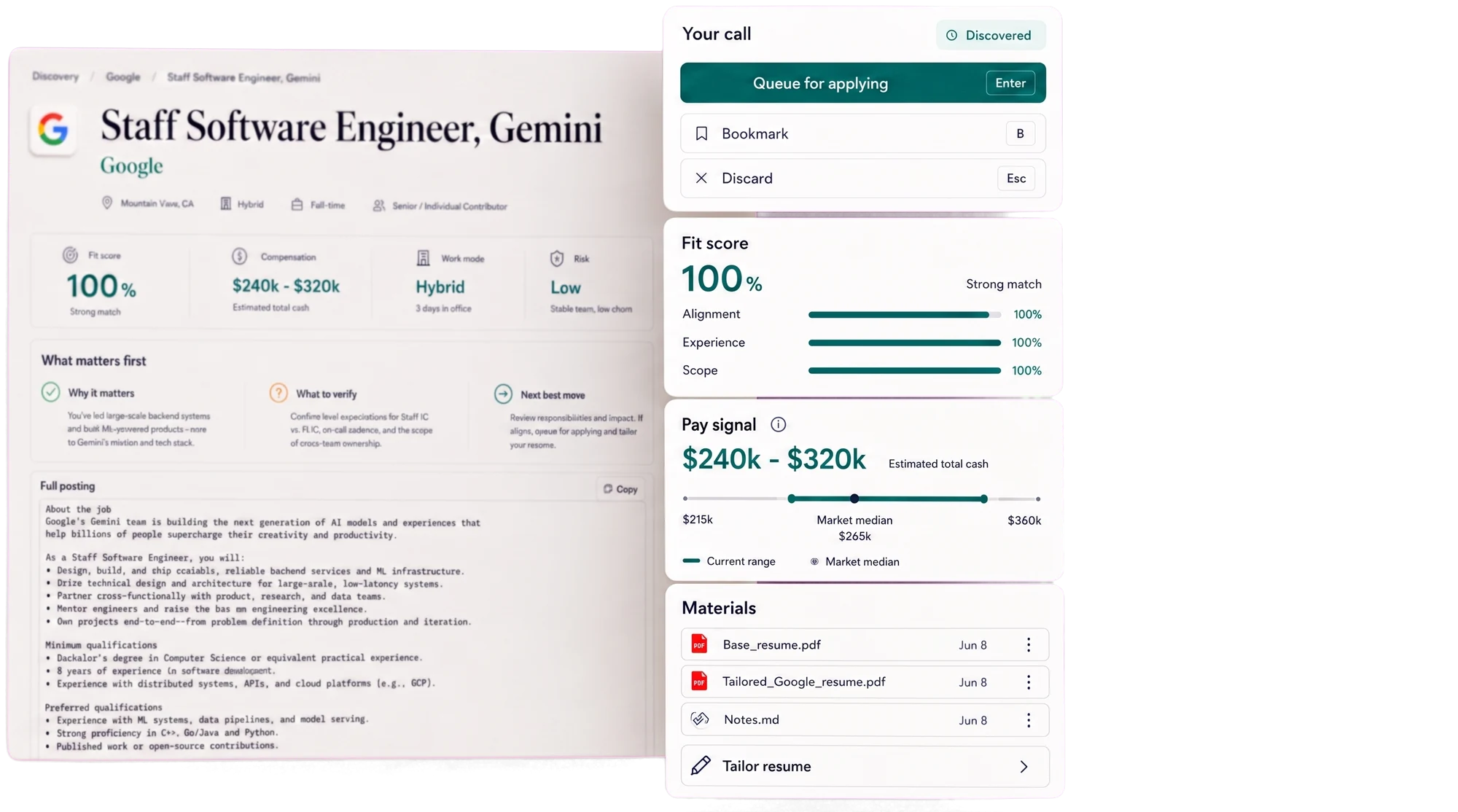The height and width of the screenshot is (812, 1458).
Task: Click the bookmark ribbon icon
Action: [x=701, y=133]
